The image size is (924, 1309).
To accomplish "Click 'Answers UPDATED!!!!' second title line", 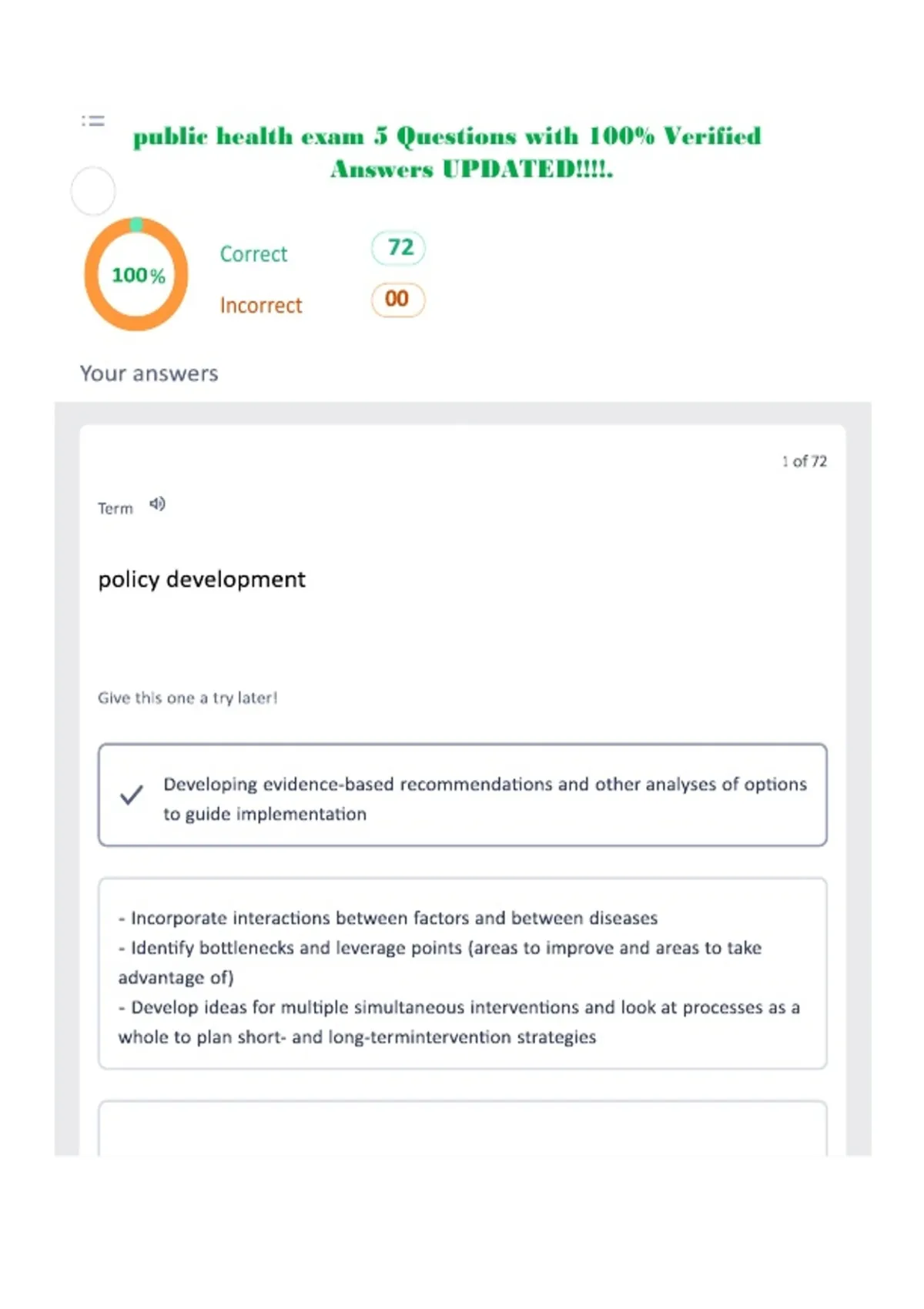I will (472, 169).
